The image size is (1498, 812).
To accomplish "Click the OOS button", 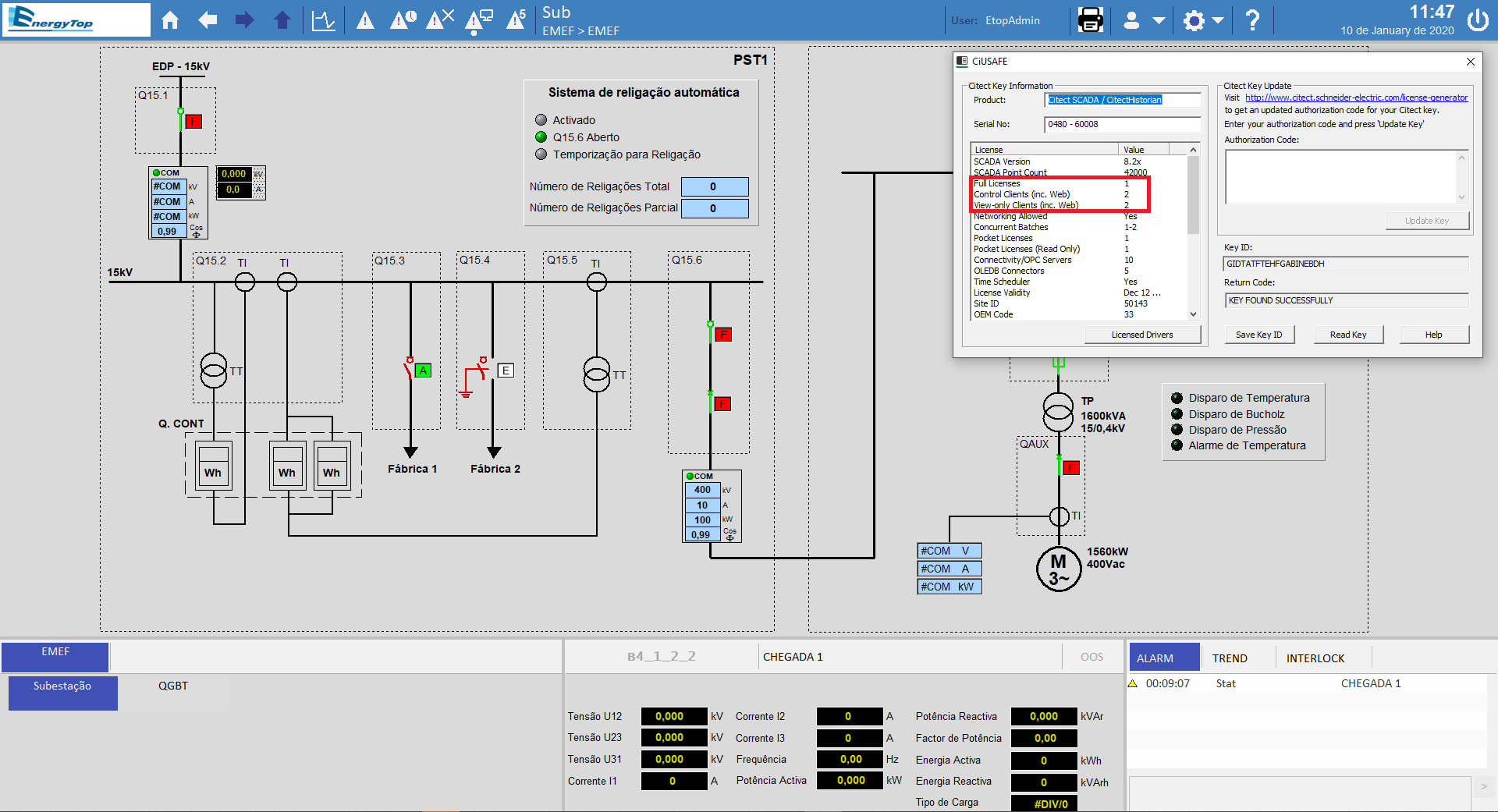I will click(x=1092, y=657).
